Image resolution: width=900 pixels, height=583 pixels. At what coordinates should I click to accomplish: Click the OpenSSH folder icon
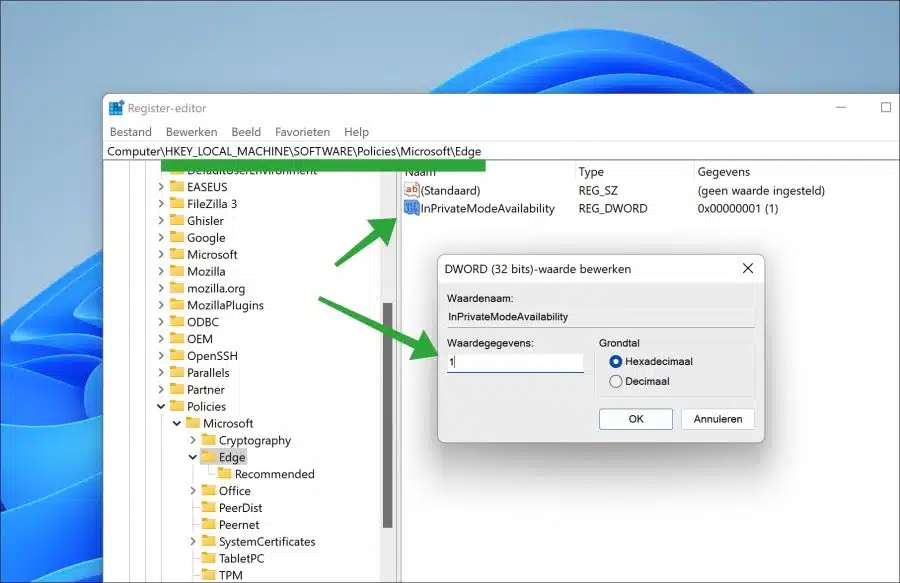pyautogui.click(x=177, y=355)
